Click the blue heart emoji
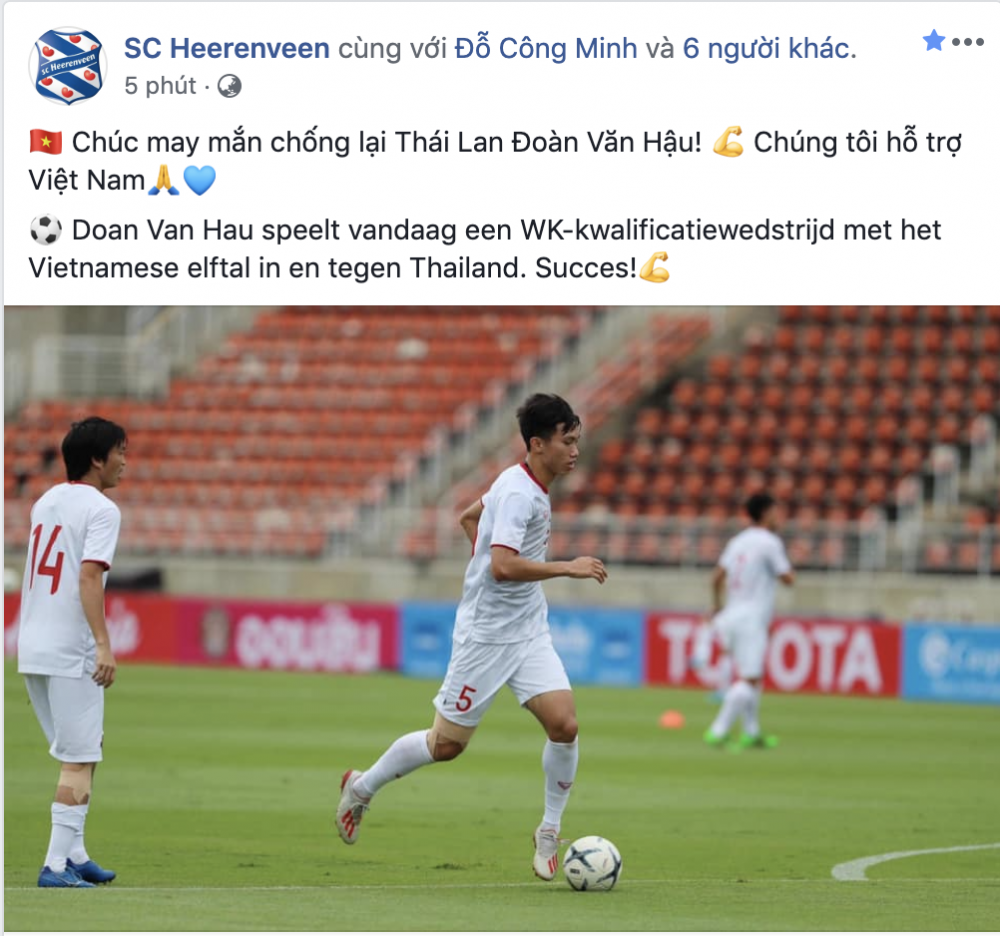This screenshot has width=1000, height=936. coord(200,180)
